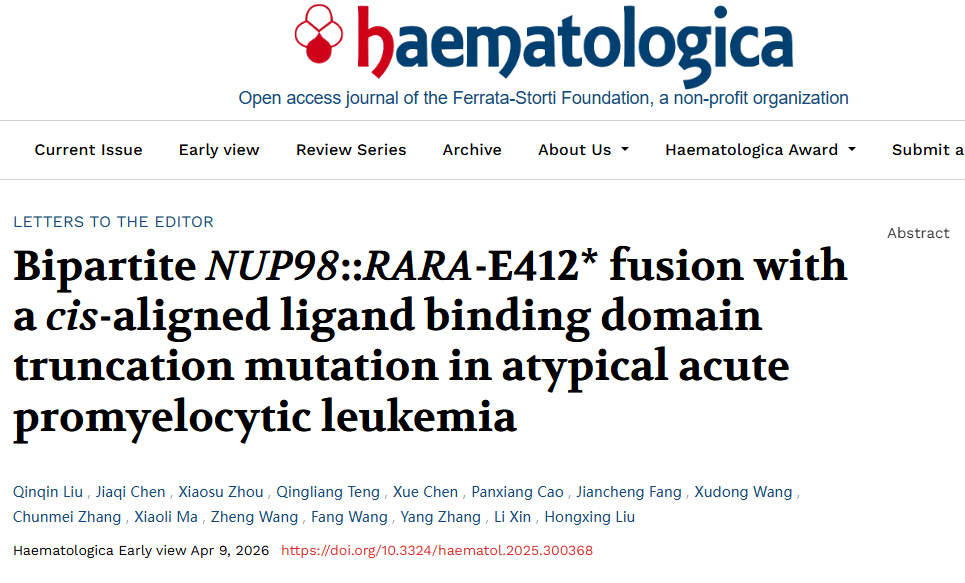Jump to the Abstract section
965x583 pixels.
tap(918, 233)
